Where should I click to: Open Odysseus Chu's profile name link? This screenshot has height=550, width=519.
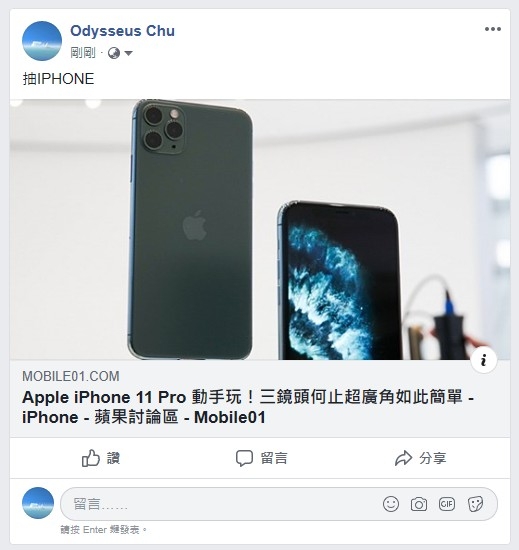click(122, 31)
